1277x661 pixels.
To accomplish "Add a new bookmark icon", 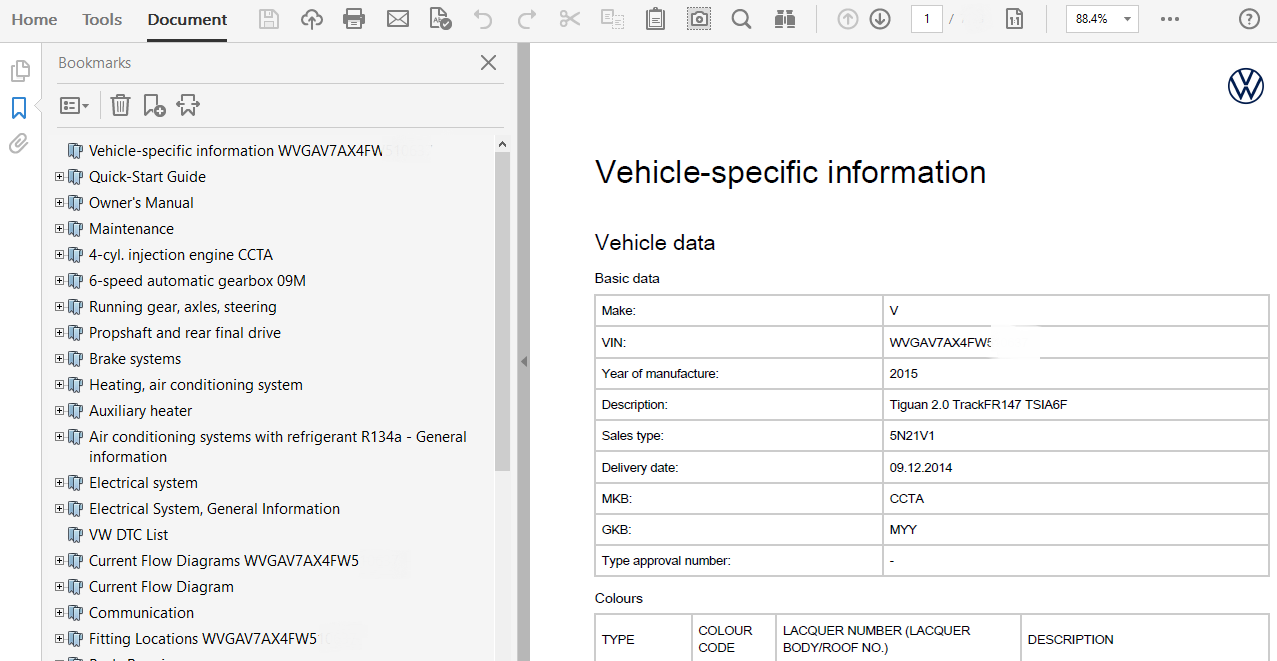I will [x=154, y=105].
